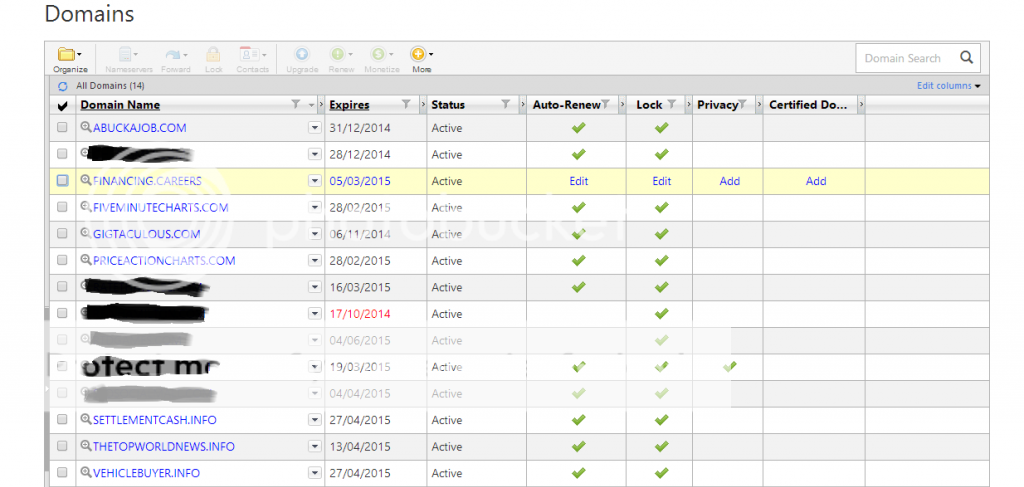Open the dropdown arrow for ABUCKAJOB.COM

(x=315, y=128)
